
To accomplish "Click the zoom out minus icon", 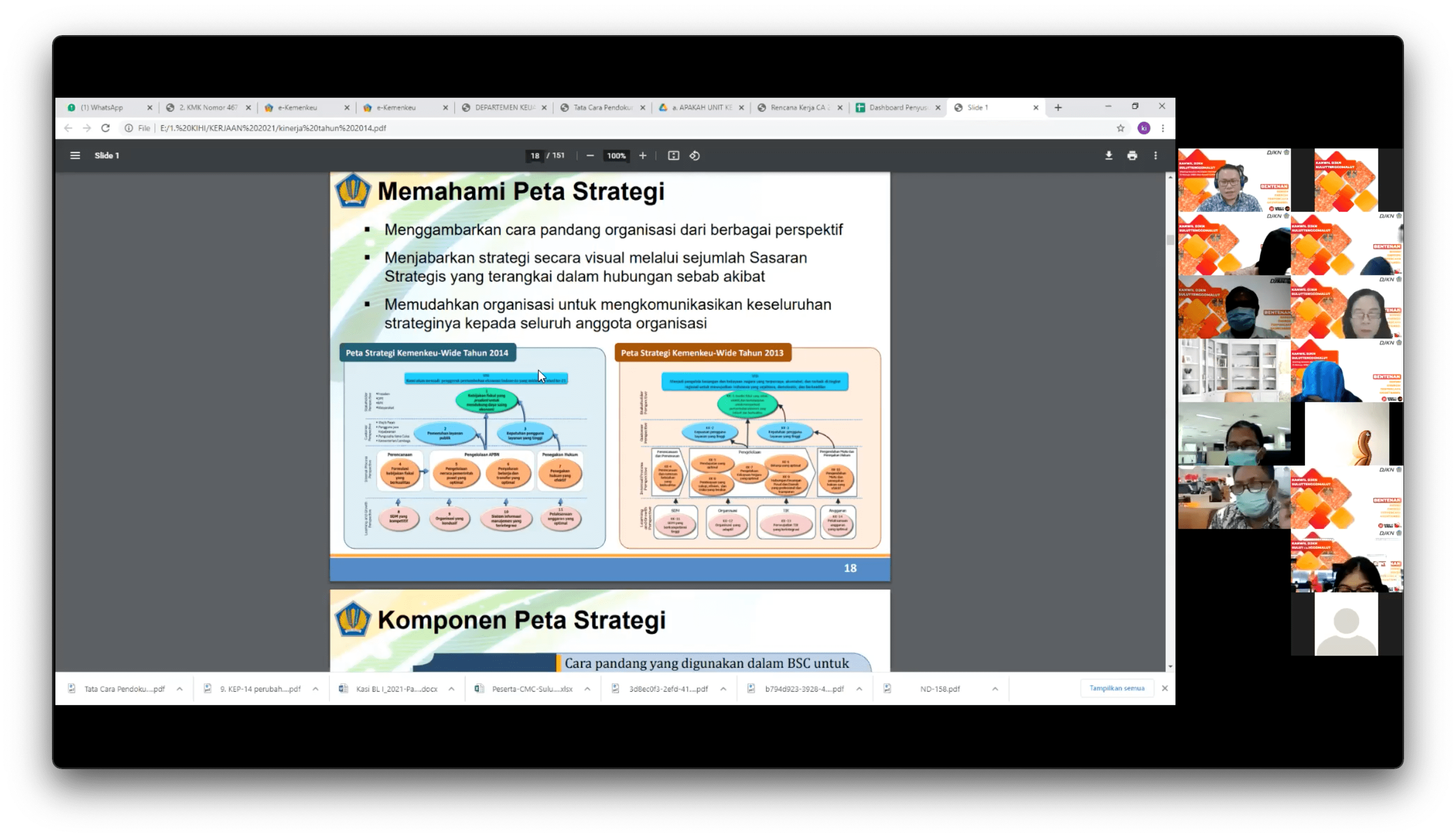I will tap(590, 155).
